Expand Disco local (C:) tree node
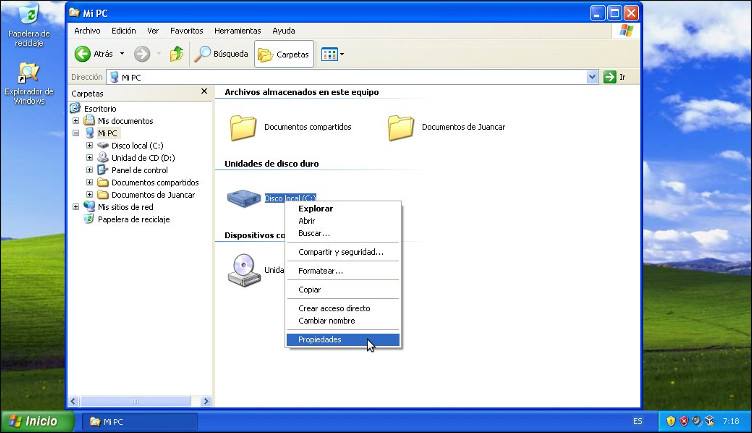 click(89, 145)
